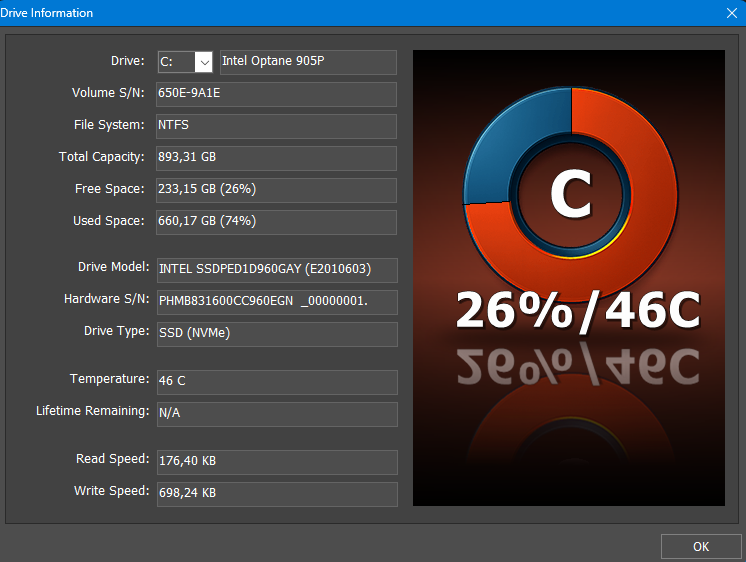Open the Drive letter dropdown
746x562 pixels.
pos(204,62)
